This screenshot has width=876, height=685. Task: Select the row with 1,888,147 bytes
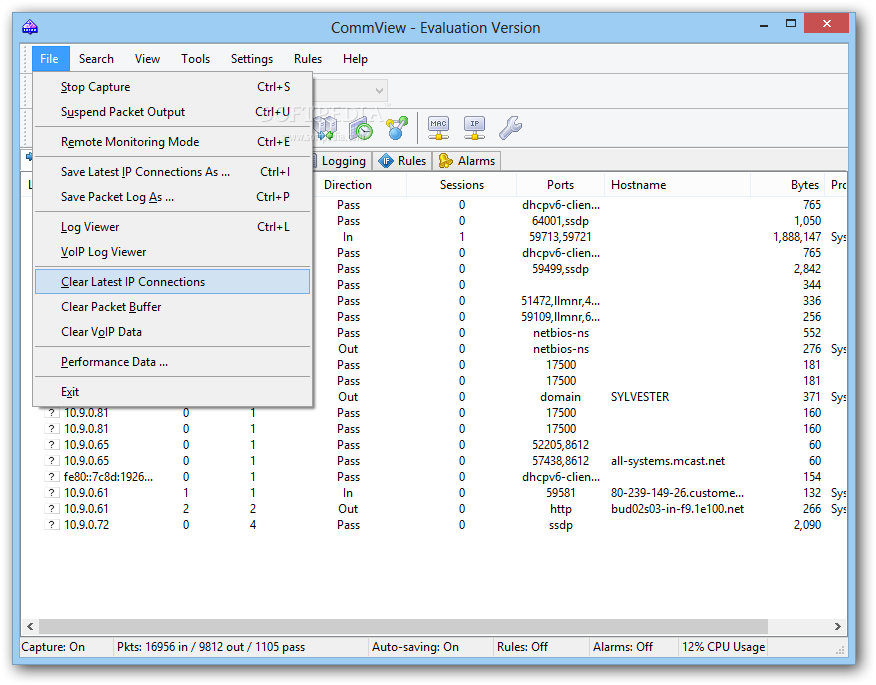point(579,237)
